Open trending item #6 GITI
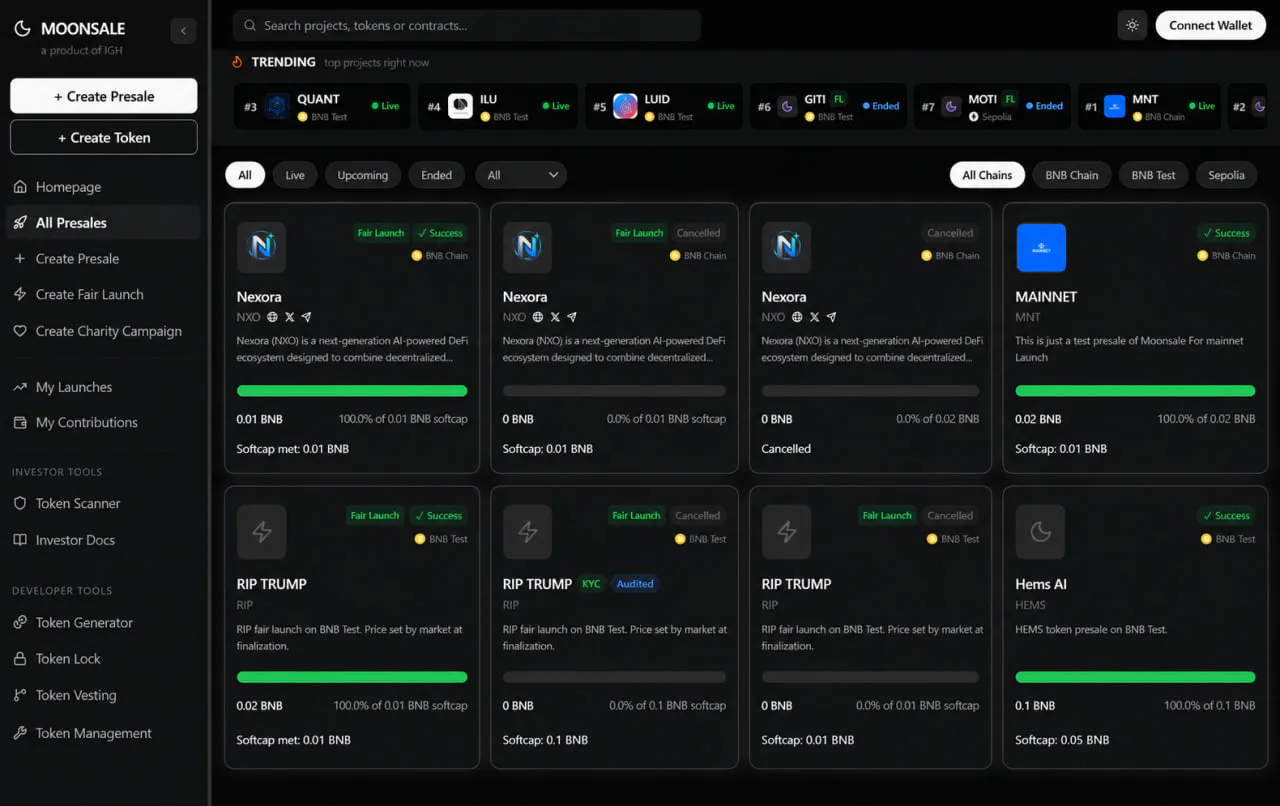The image size is (1280, 806). coord(827,106)
